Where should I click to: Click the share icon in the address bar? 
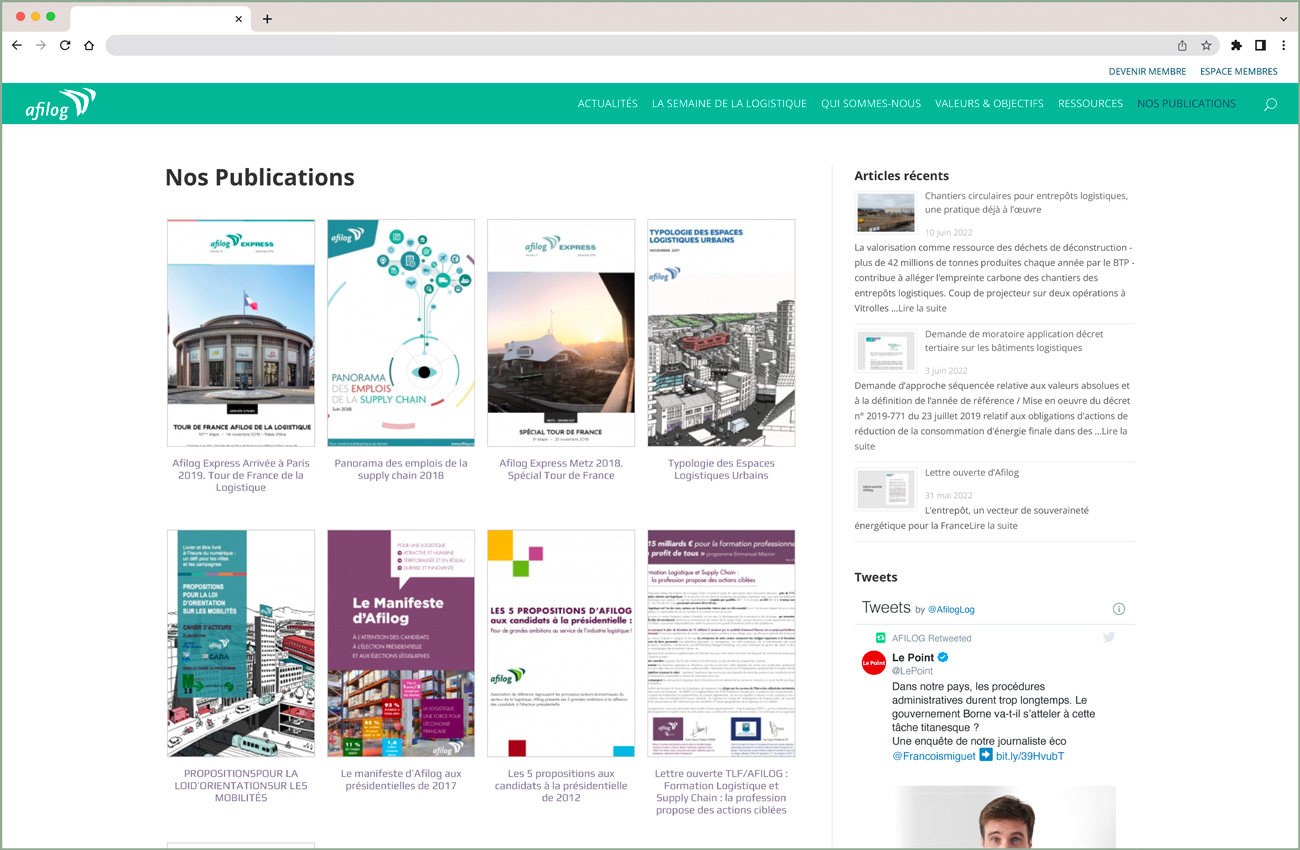coord(1182,45)
